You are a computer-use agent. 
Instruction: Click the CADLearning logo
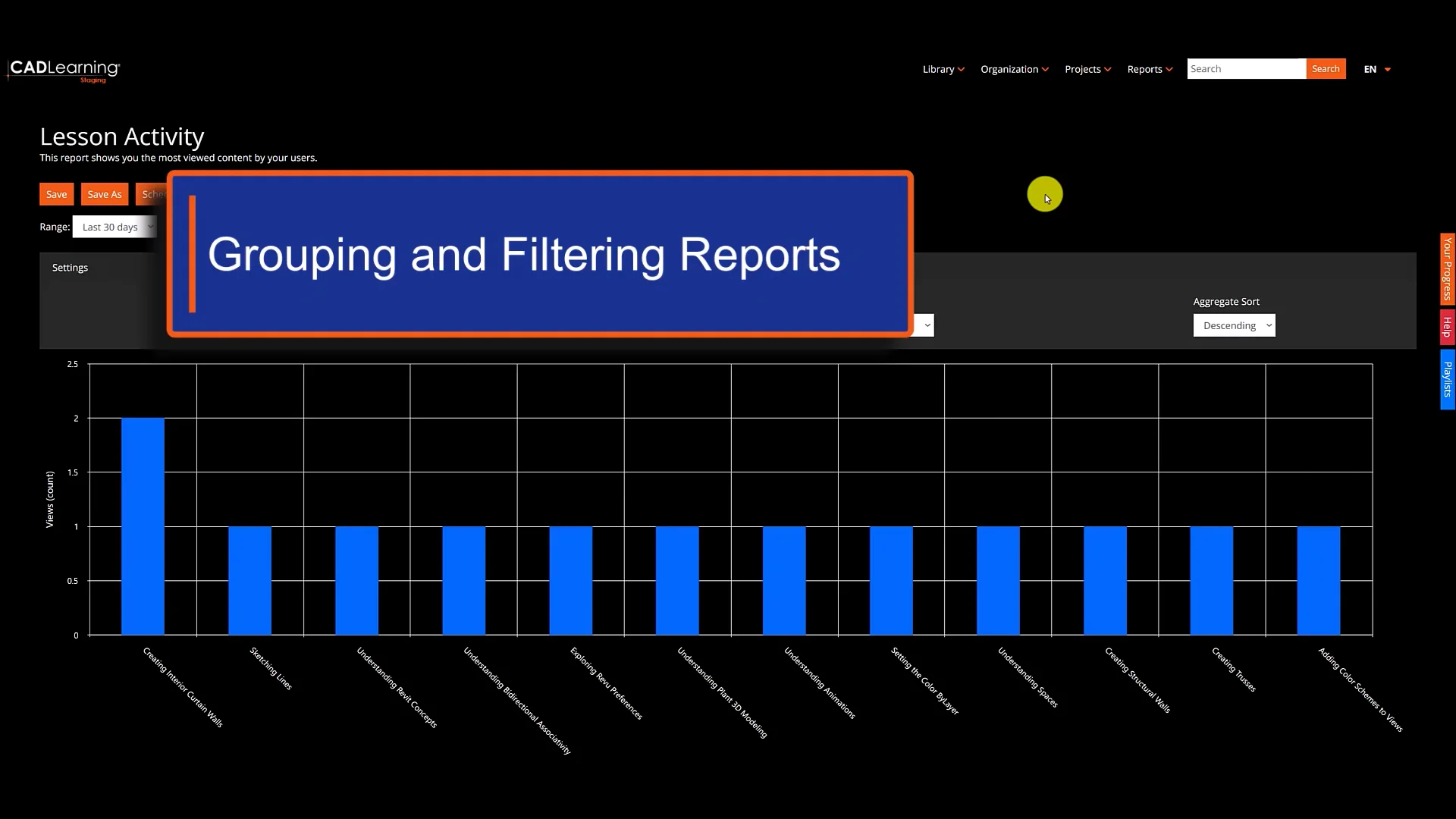click(x=64, y=71)
